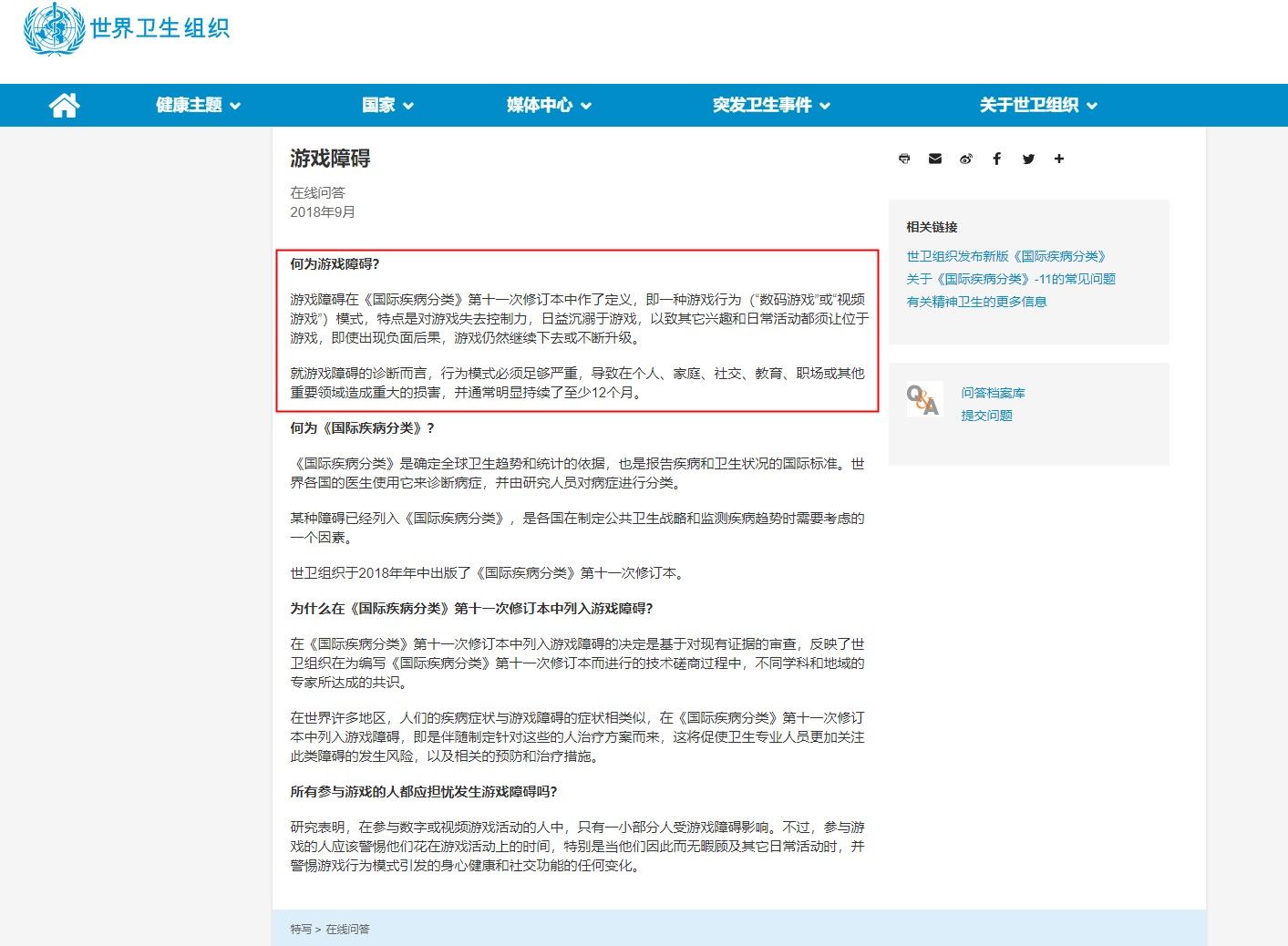Image resolution: width=1288 pixels, height=946 pixels.
Task: Share on Weibo icon
Action: click(x=966, y=159)
